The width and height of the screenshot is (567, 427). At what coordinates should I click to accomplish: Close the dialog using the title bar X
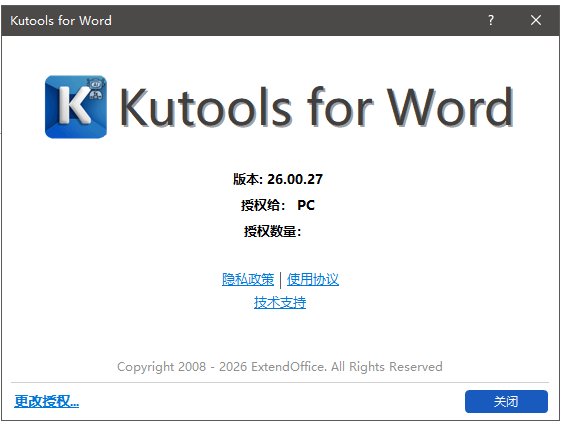[536, 20]
